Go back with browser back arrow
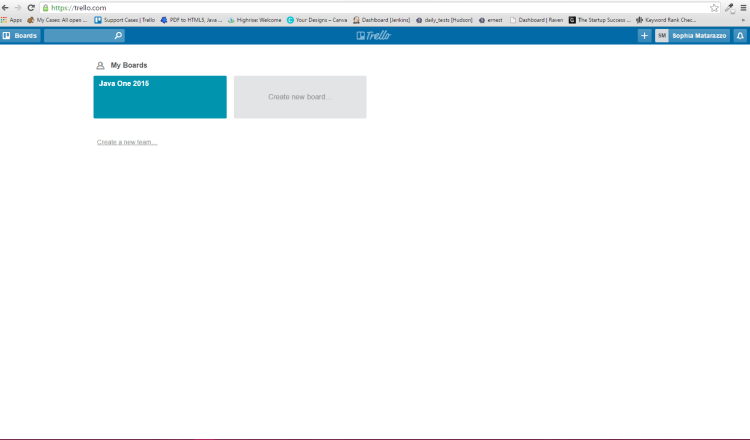Viewport: 750px width, 440px height. click(5, 8)
